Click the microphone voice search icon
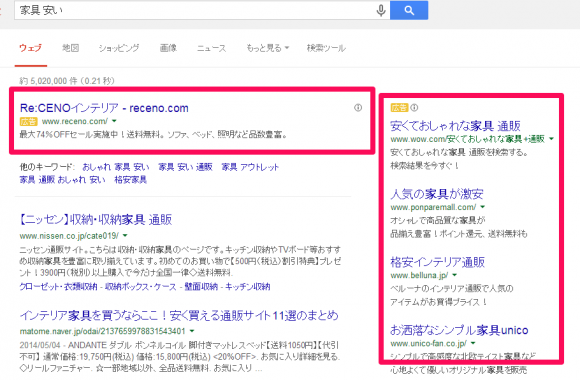 click(381, 10)
